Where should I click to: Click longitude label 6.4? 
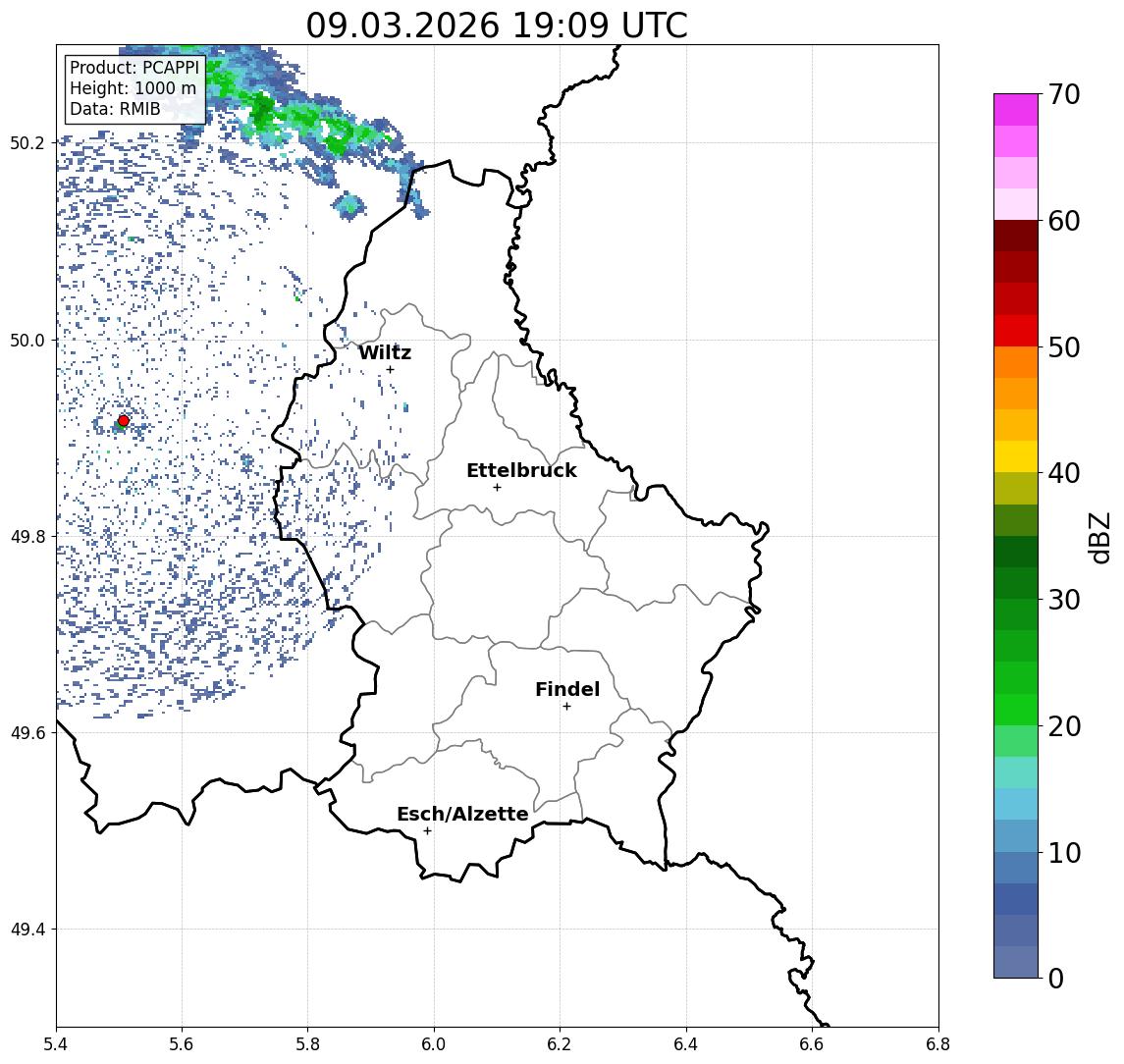[x=686, y=1044]
